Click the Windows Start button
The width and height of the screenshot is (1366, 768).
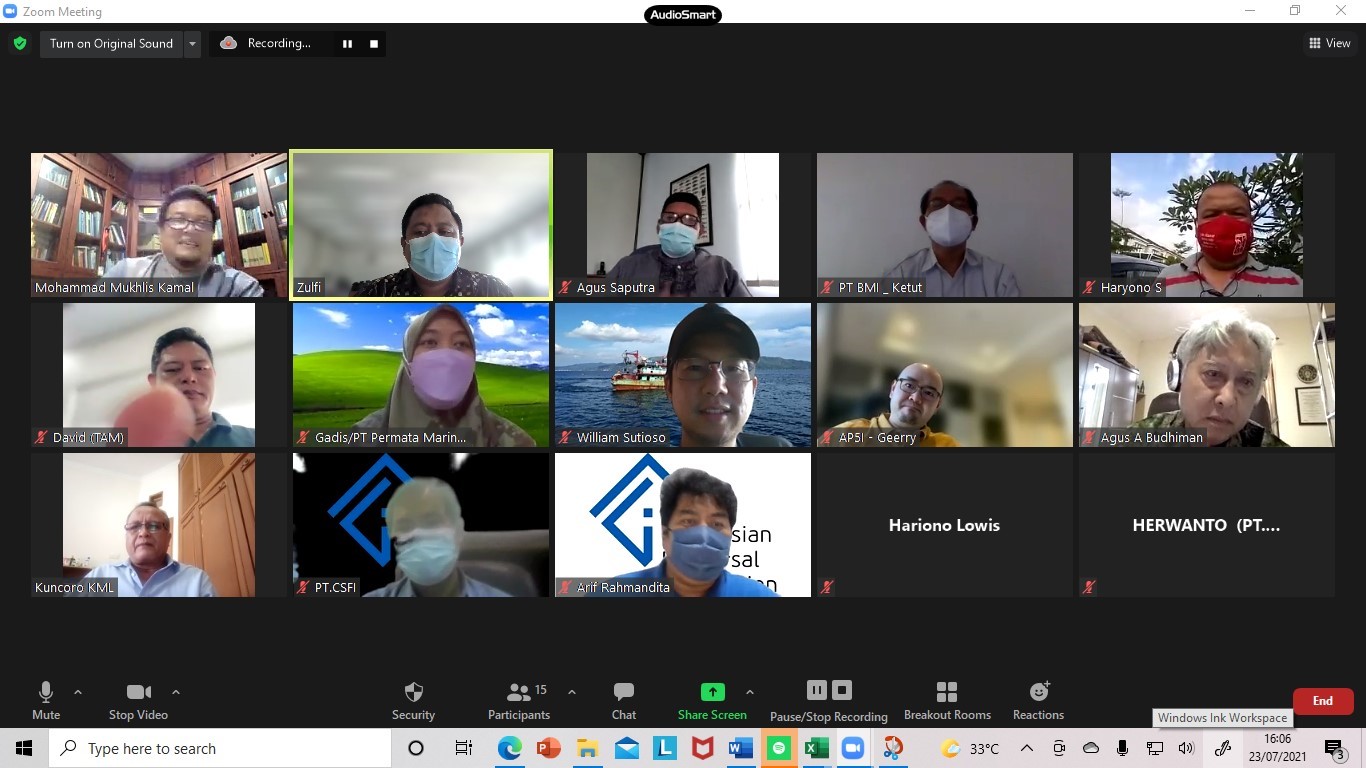point(24,748)
